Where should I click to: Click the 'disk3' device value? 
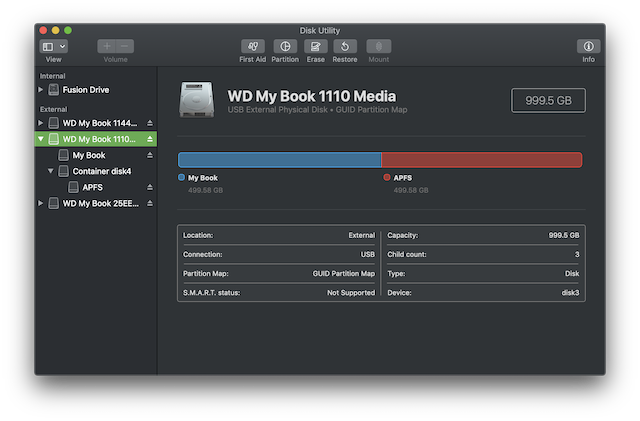(570, 293)
